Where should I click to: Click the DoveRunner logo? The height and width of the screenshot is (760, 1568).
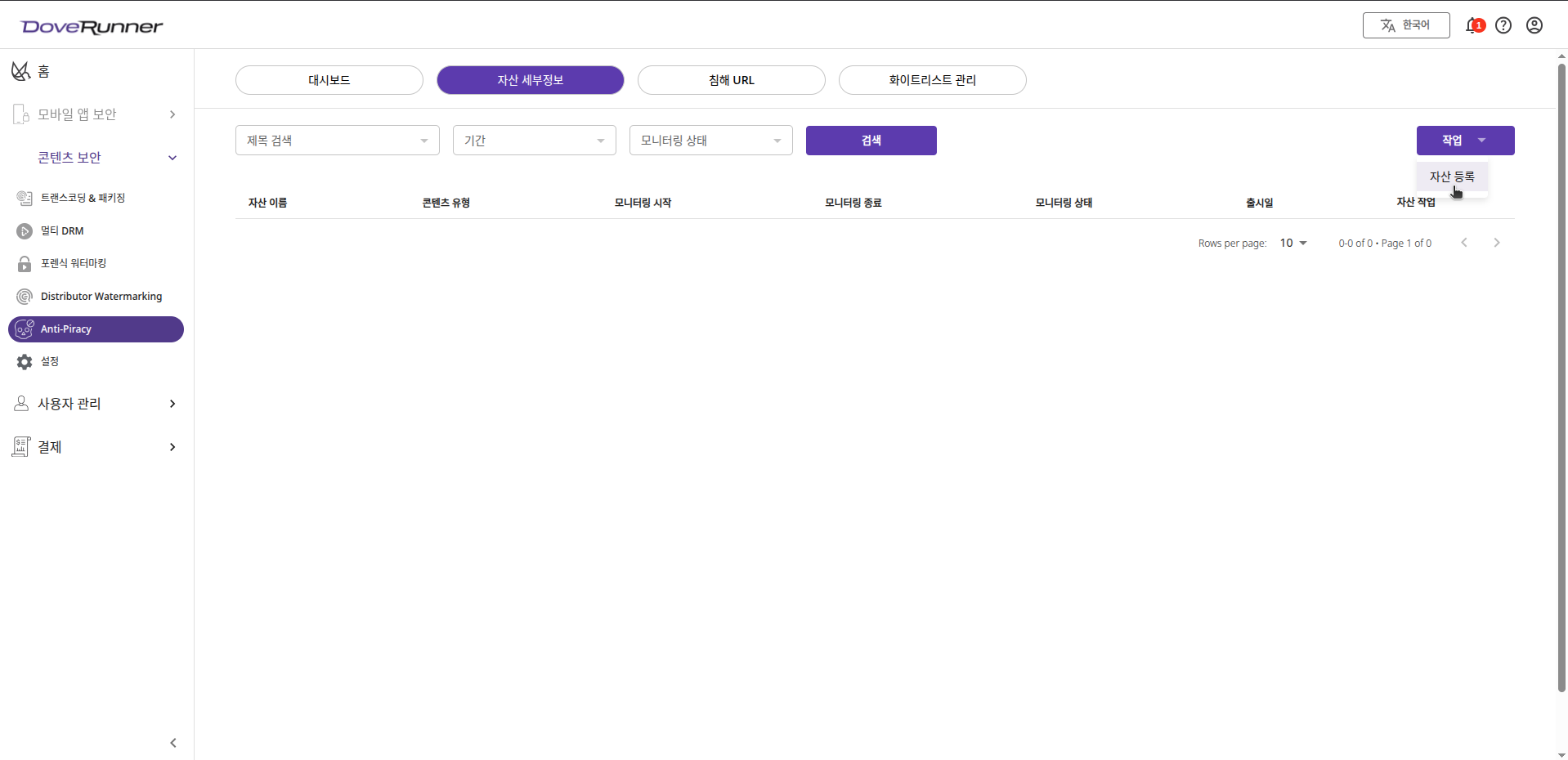(92, 25)
